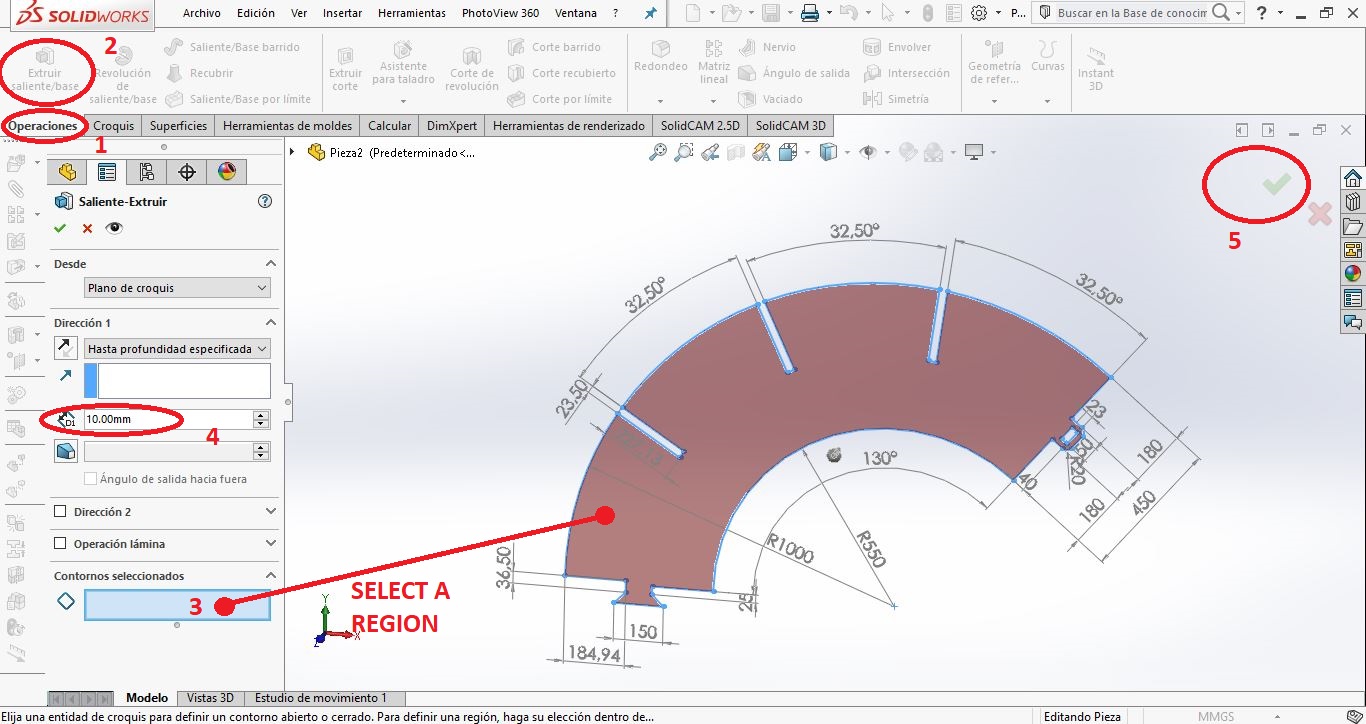Open the ConfigurationManager panel tab
Viewport: 1366px width, 724px height.
146,171
